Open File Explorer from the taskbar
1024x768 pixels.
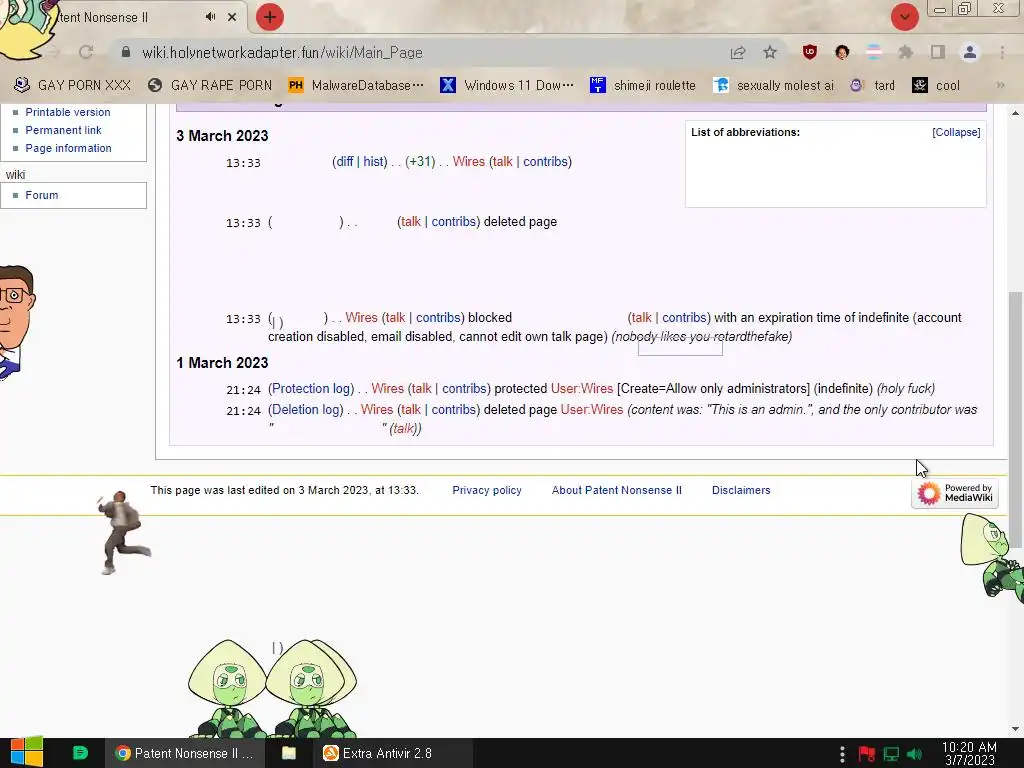[x=289, y=753]
